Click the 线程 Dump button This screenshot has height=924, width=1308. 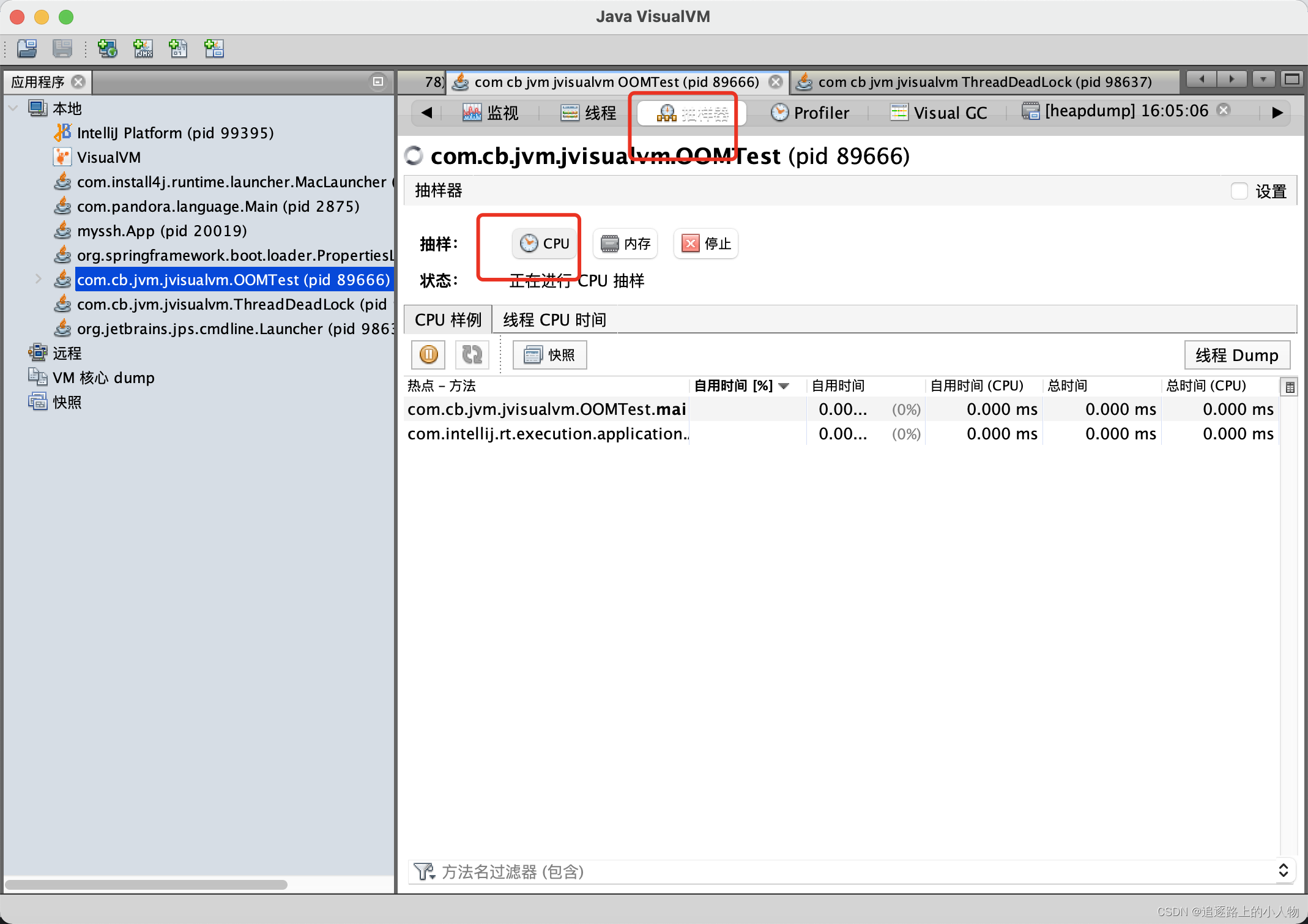tap(1236, 355)
